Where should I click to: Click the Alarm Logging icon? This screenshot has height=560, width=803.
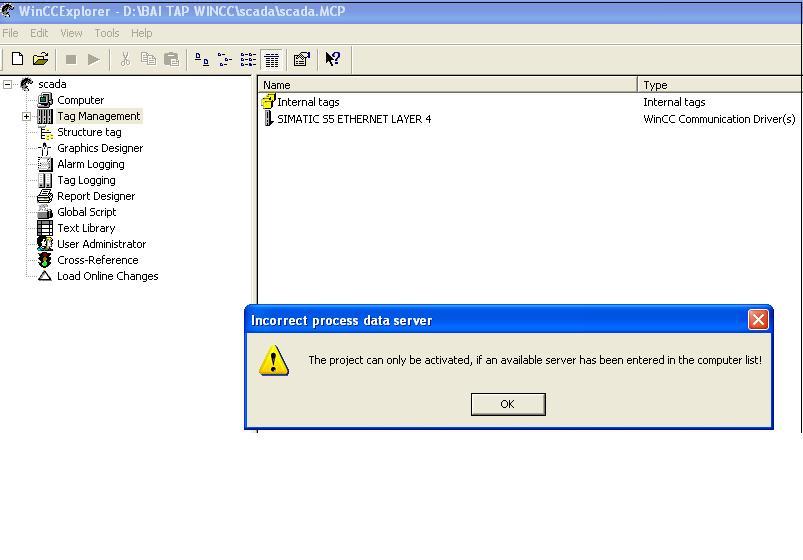pos(45,164)
